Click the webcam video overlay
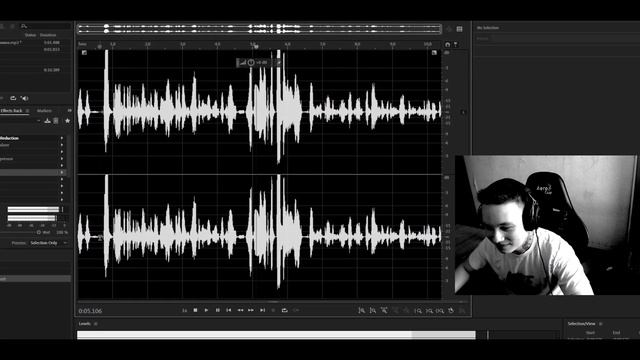This screenshot has height=360, width=640. [546, 225]
